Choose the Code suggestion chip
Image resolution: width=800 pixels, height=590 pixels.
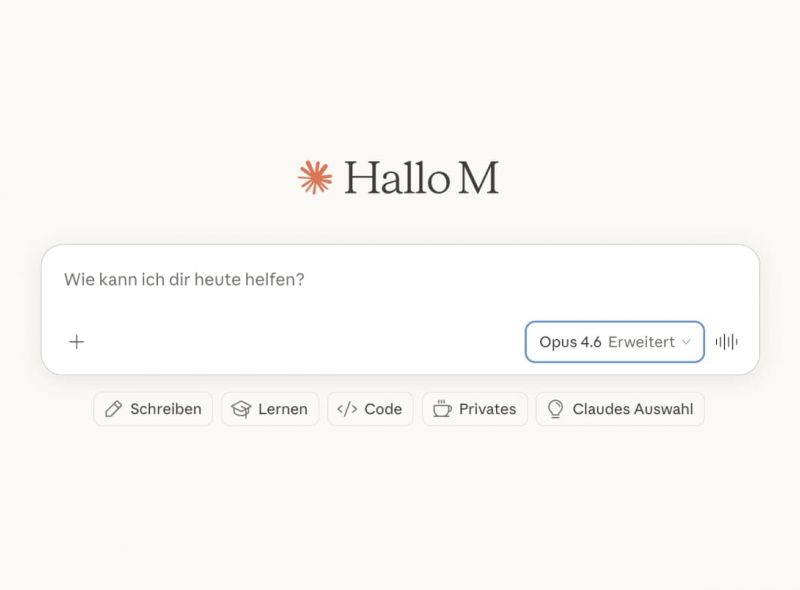(370, 409)
